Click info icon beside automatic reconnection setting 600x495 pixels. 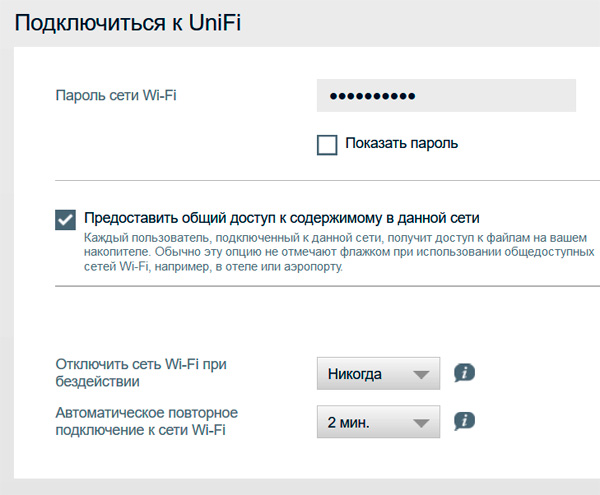464,420
